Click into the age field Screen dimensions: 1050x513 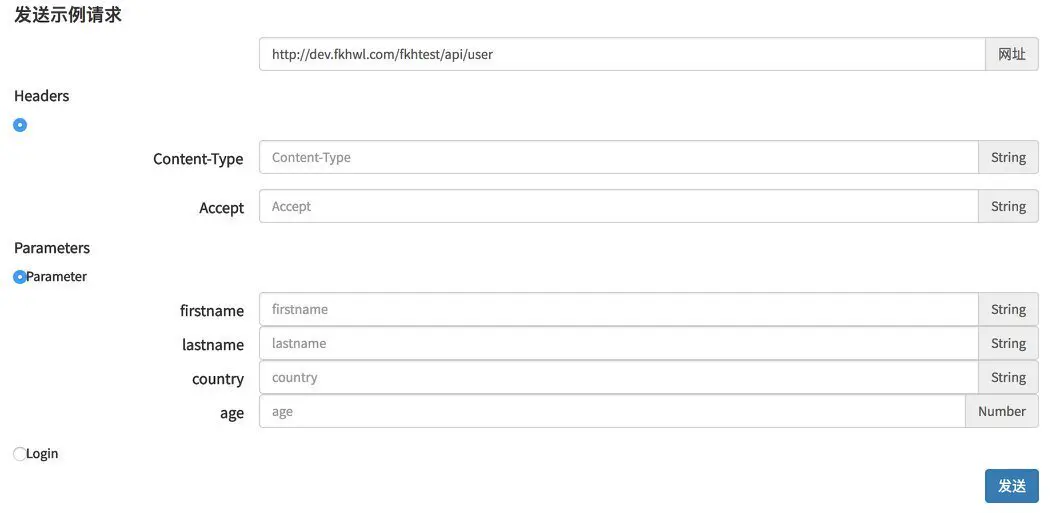tap(611, 411)
